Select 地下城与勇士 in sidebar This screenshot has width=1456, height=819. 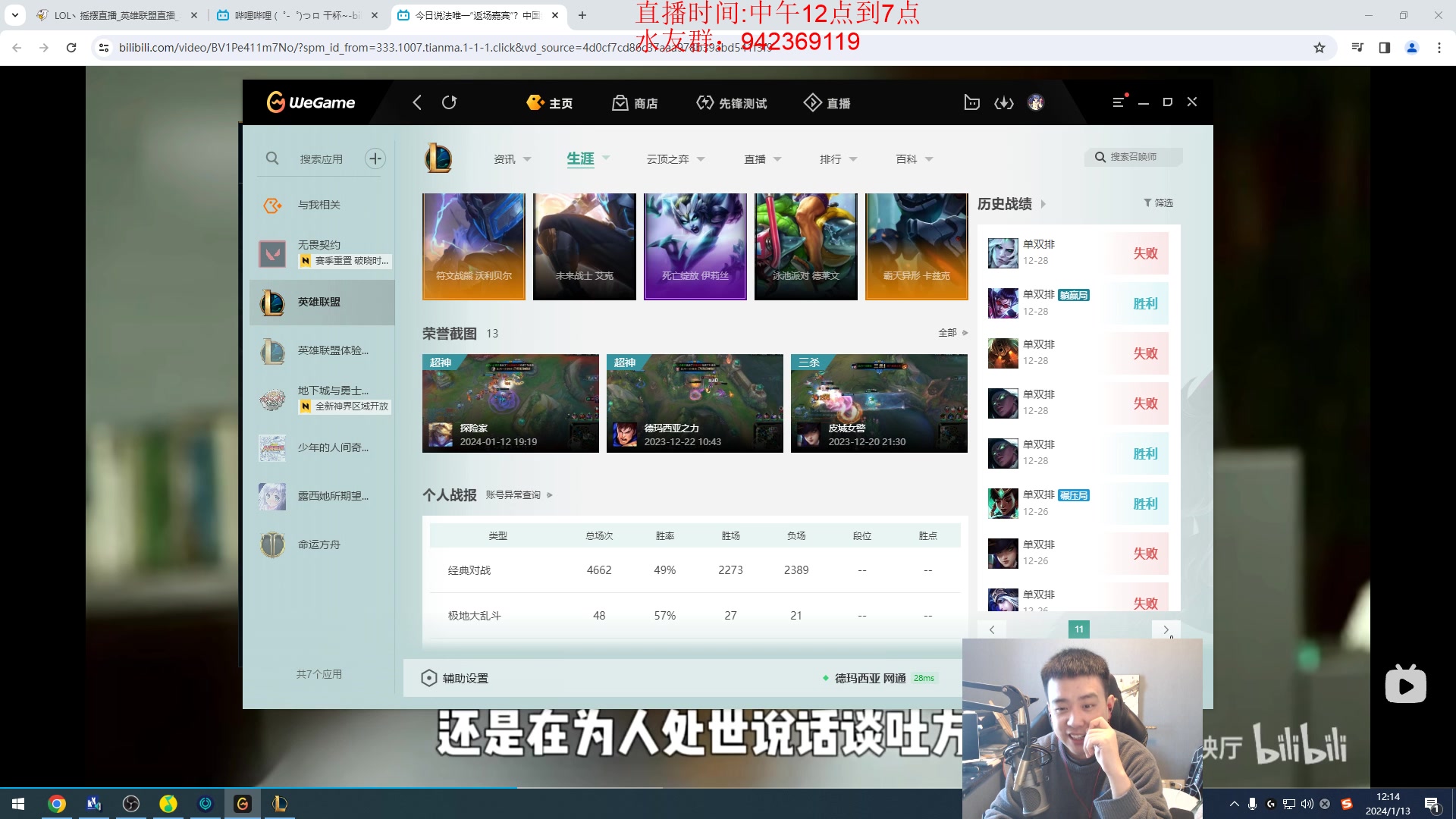coord(322,399)
